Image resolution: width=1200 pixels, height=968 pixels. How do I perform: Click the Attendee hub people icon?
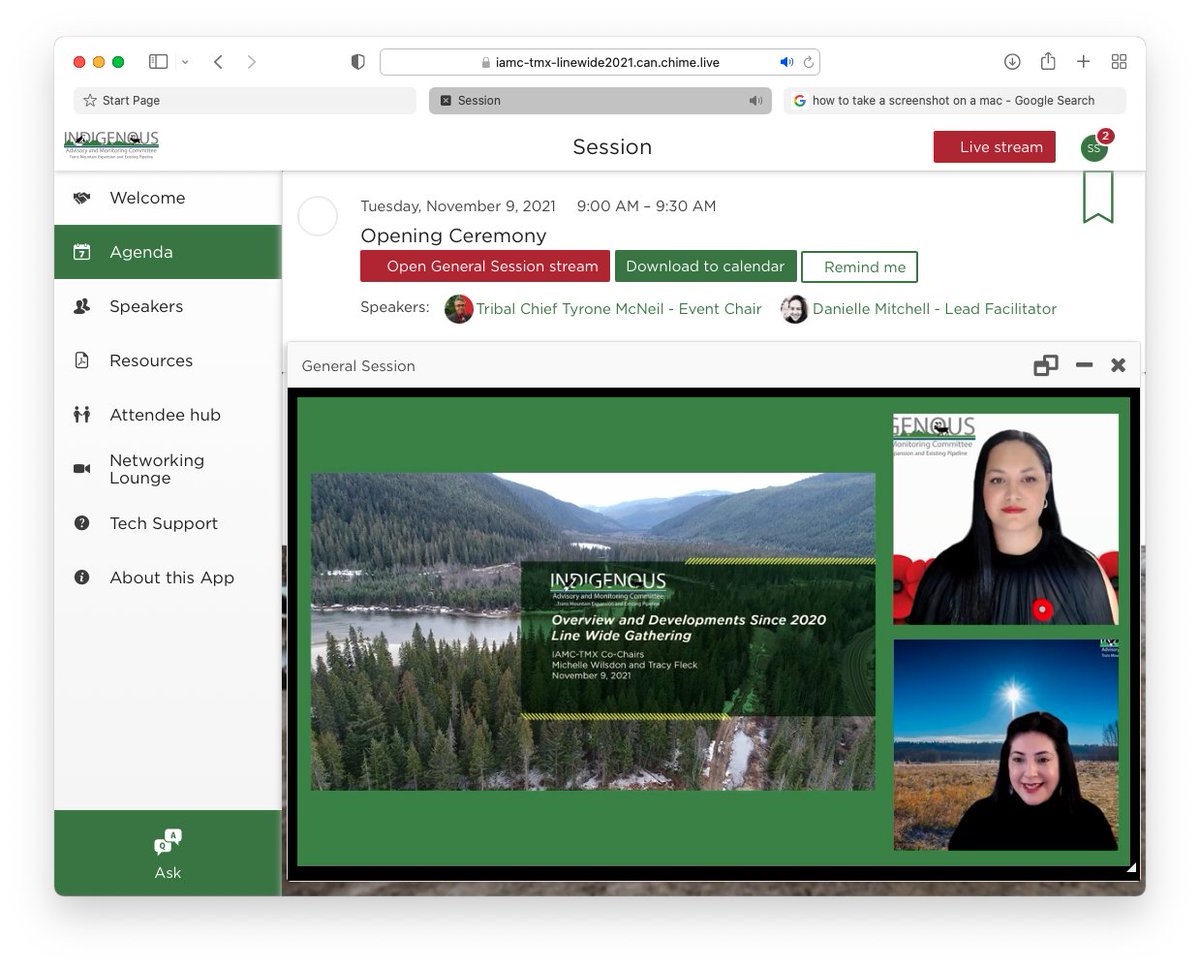(82, 414)
